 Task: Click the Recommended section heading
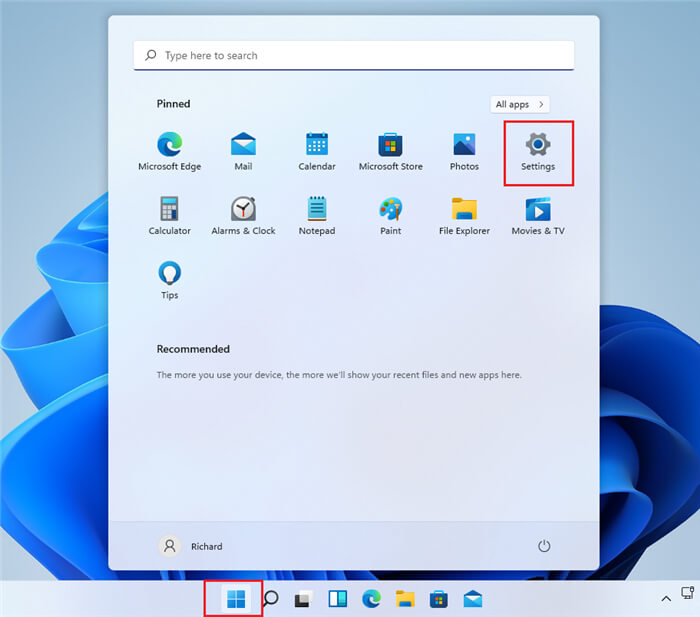(x=193, y=349)
